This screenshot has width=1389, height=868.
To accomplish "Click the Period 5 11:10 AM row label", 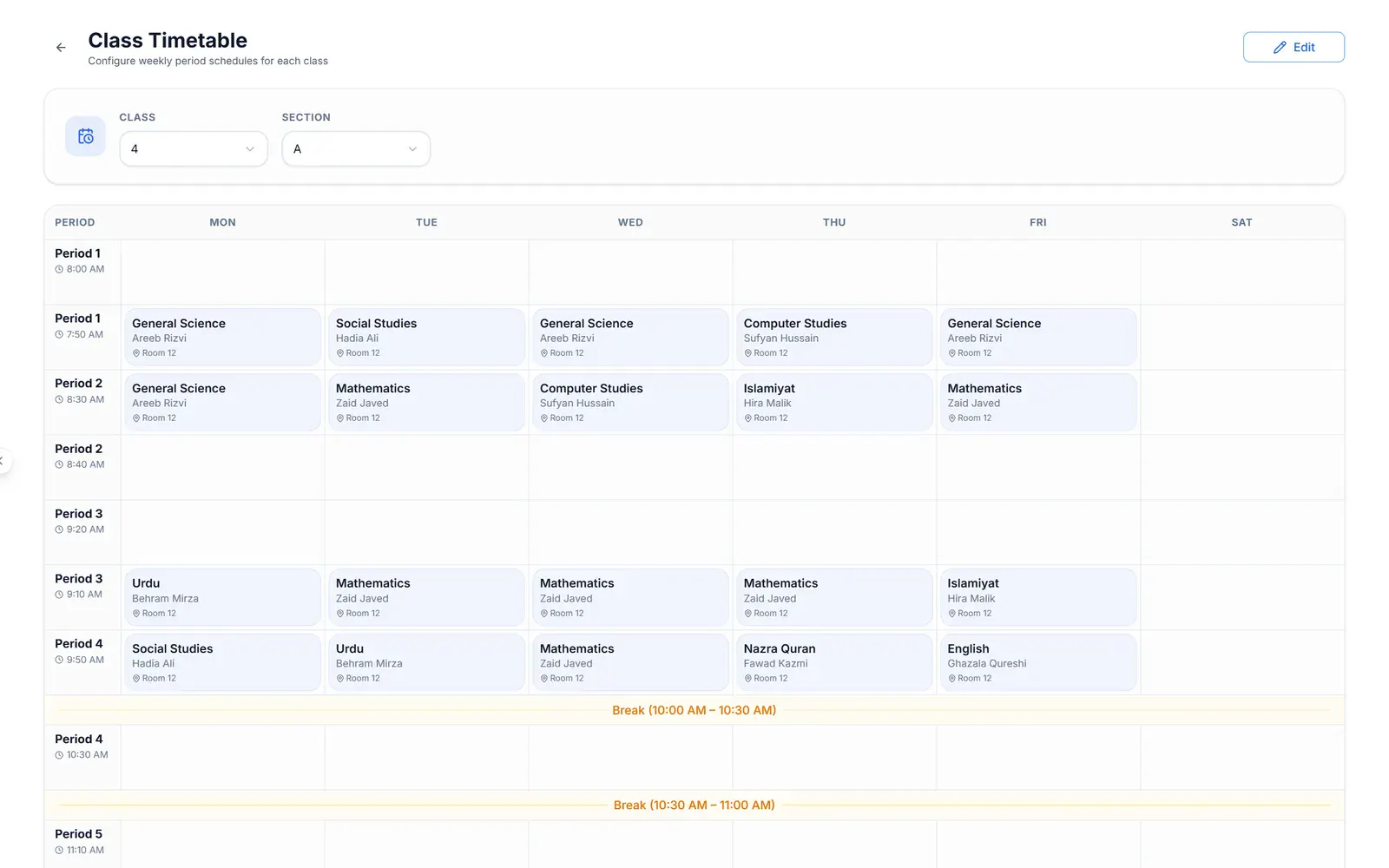I will tap(79, 841).
